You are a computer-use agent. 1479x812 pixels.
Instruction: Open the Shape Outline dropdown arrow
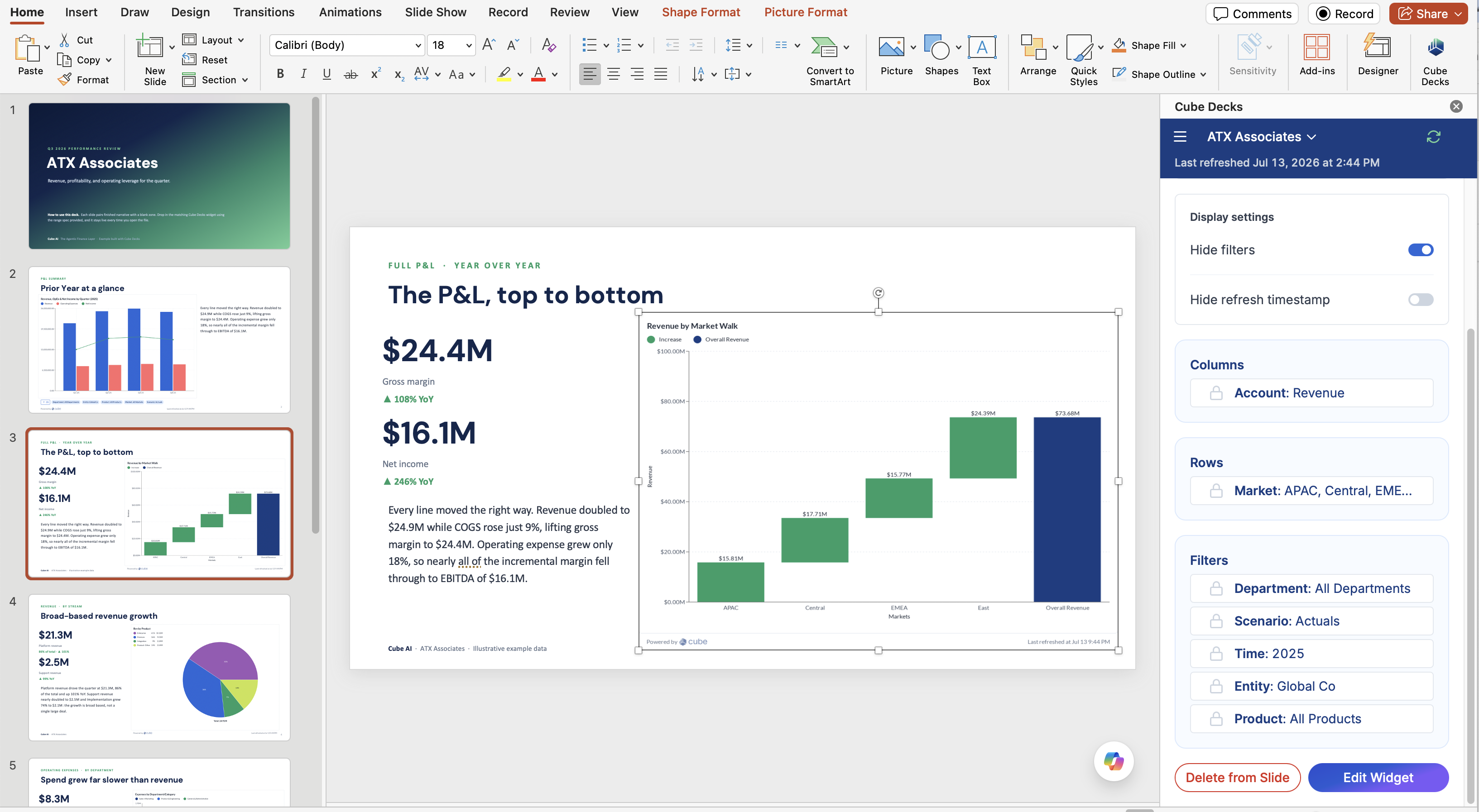(x=1203, y=75)
